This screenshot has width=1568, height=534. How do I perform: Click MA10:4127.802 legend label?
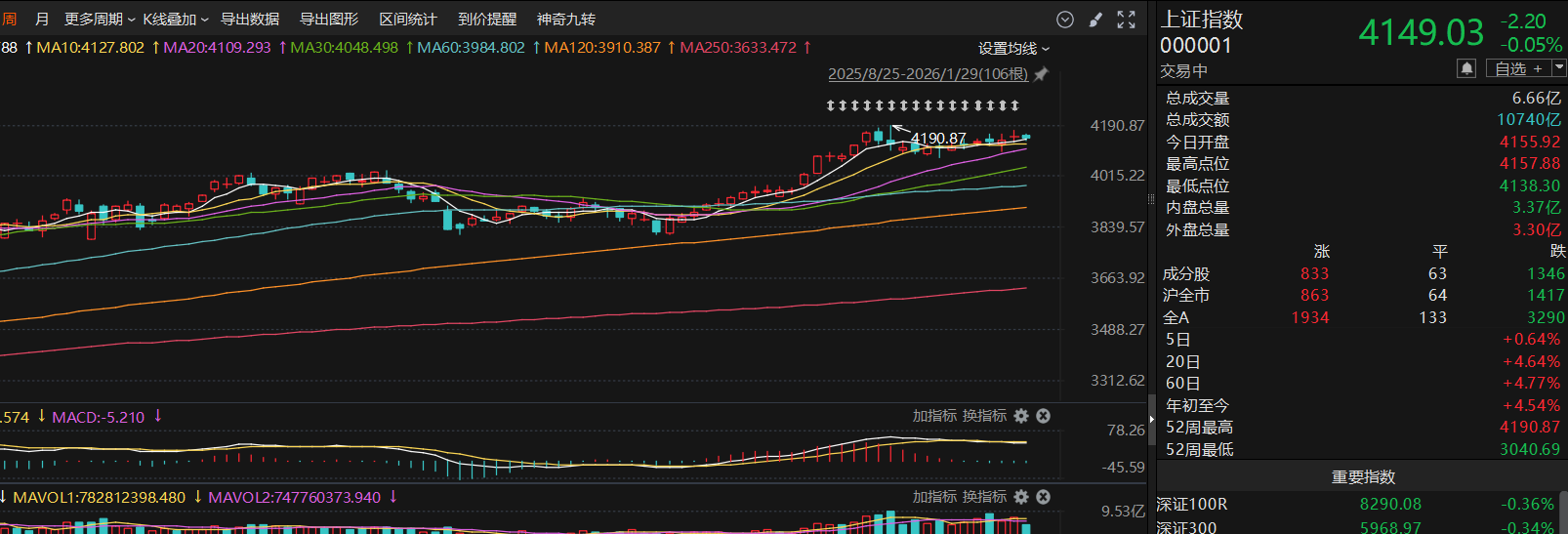90,47
